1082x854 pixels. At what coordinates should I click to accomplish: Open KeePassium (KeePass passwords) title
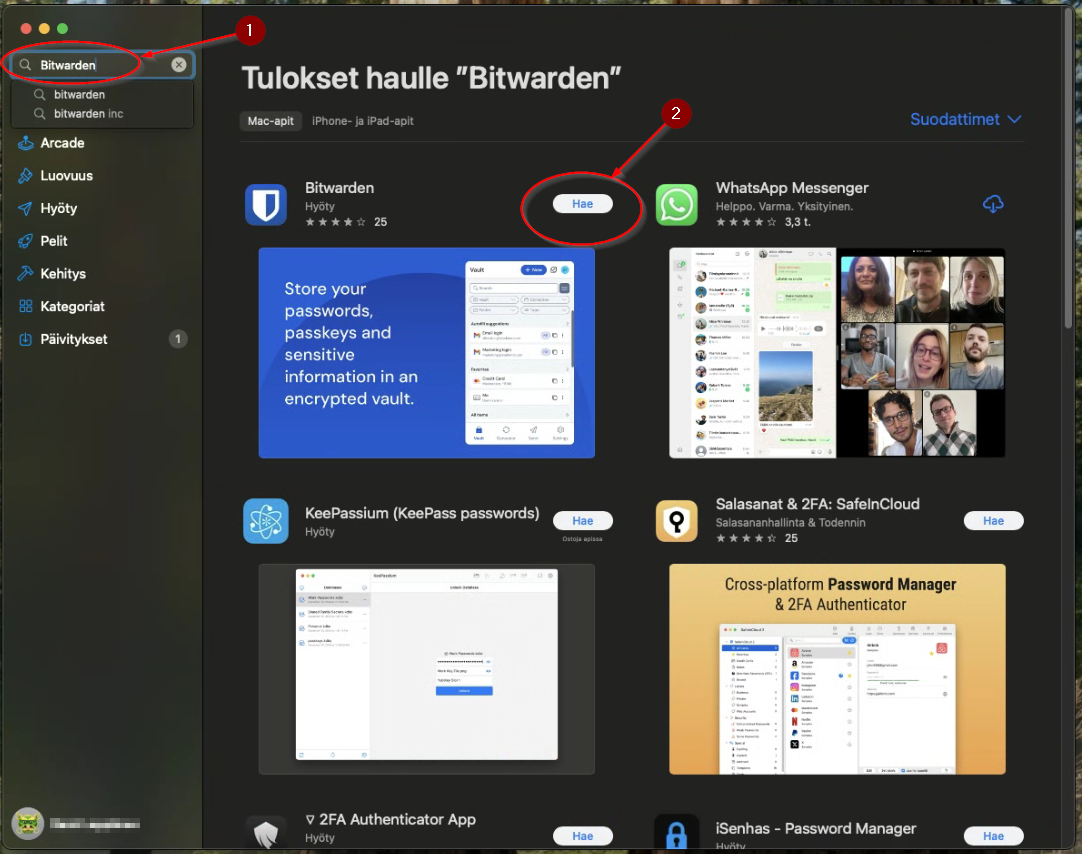(x=422, y=513)
